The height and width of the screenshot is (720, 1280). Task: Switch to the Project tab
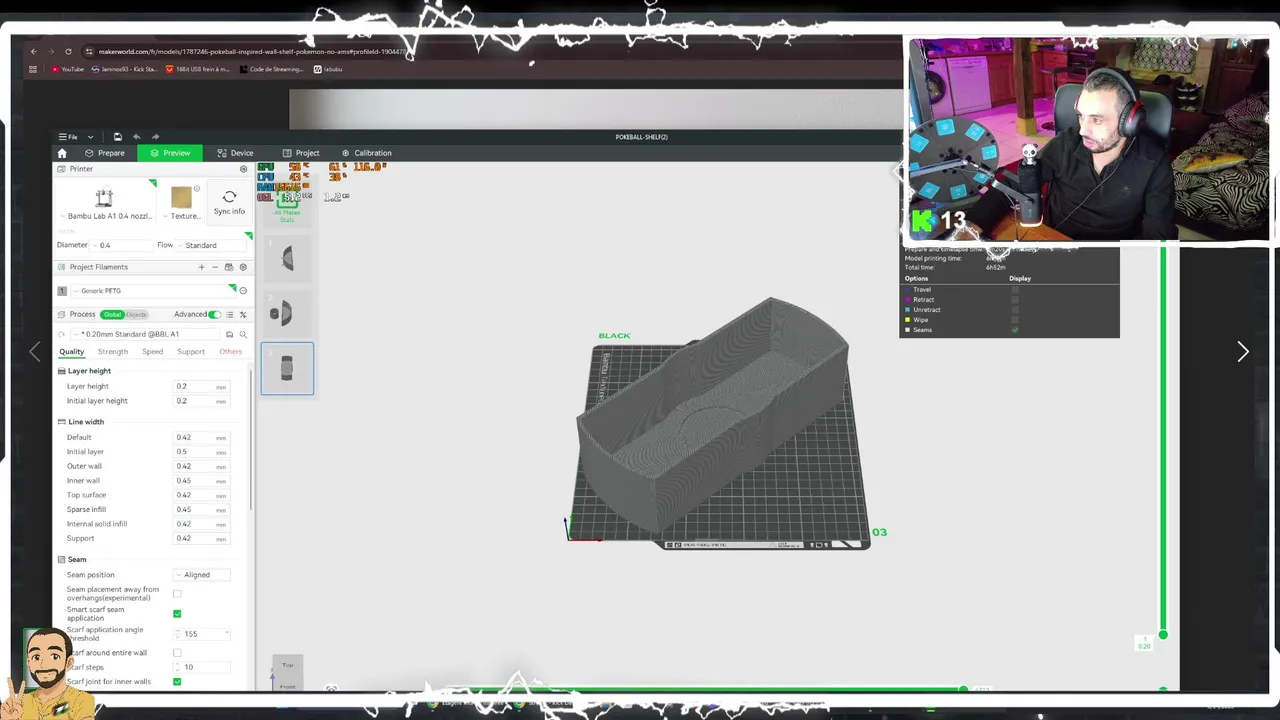pyautogui.click(x=300, y=153)
